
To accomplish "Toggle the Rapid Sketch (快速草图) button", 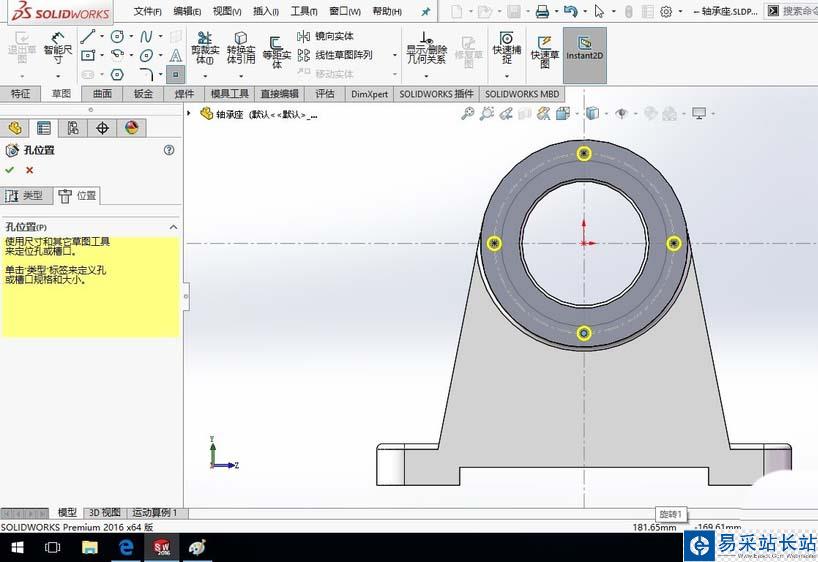I will (545, 50).
